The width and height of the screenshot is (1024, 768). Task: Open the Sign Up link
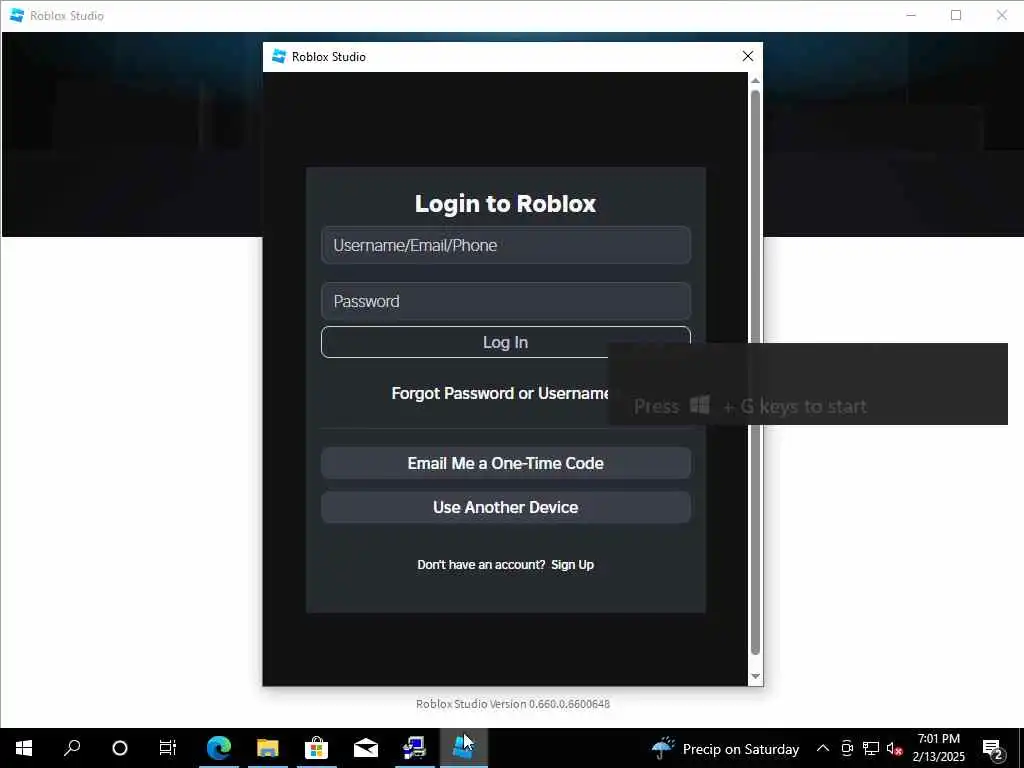click(x=572, y=565)
